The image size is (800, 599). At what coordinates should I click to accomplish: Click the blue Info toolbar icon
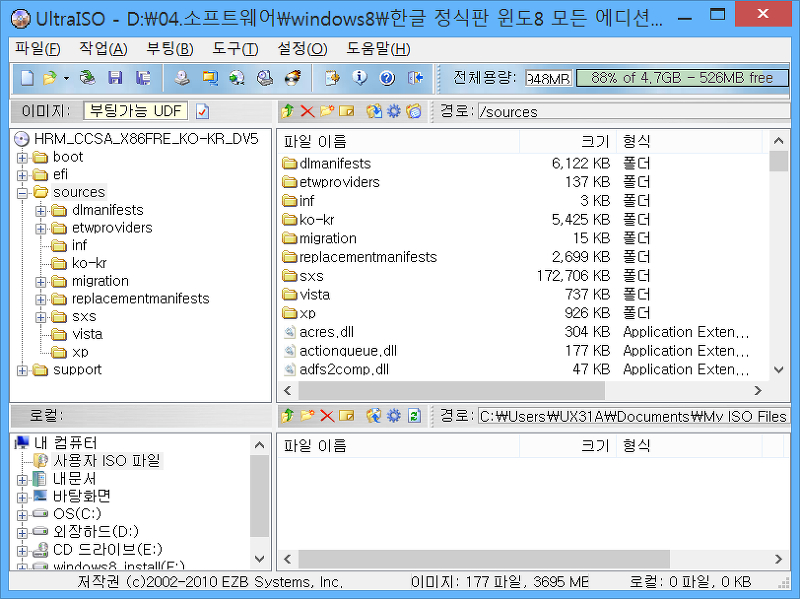click(360, 78)
